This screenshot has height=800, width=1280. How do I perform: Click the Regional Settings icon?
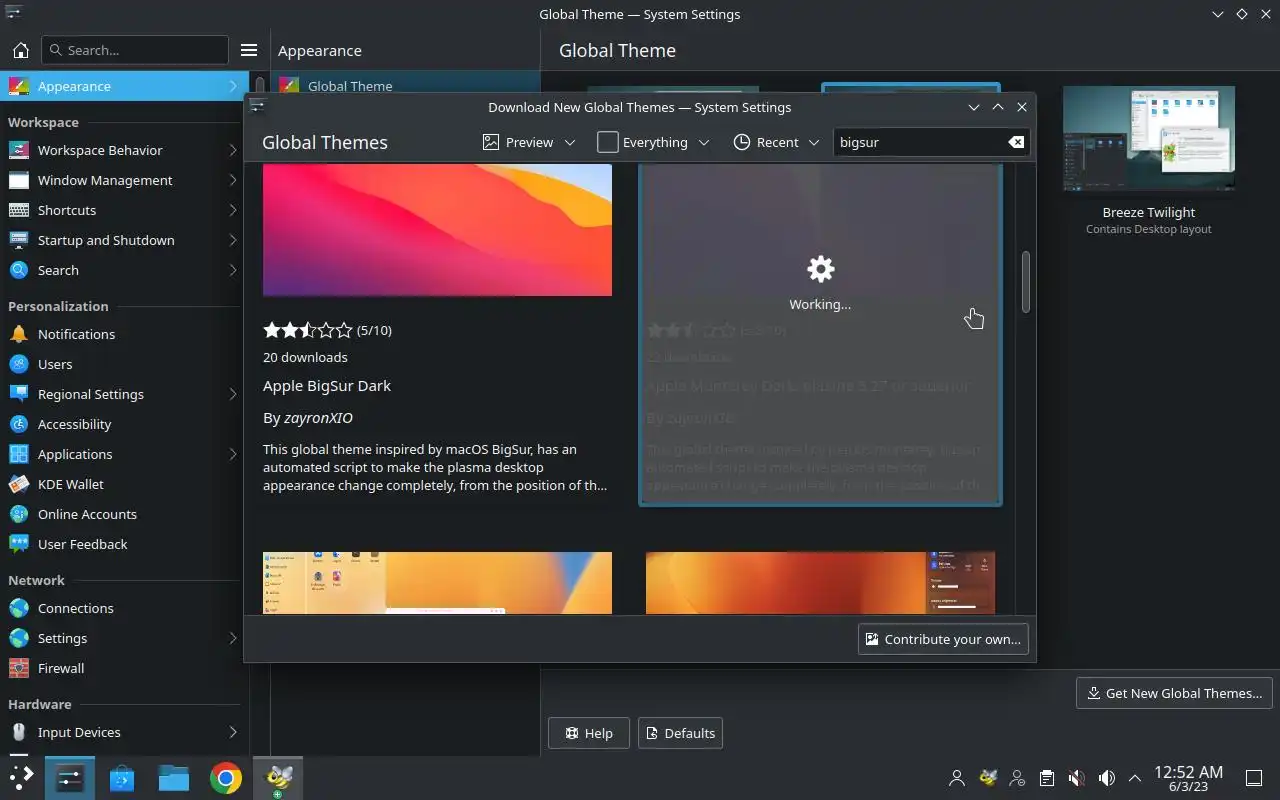tap(19, 394)
